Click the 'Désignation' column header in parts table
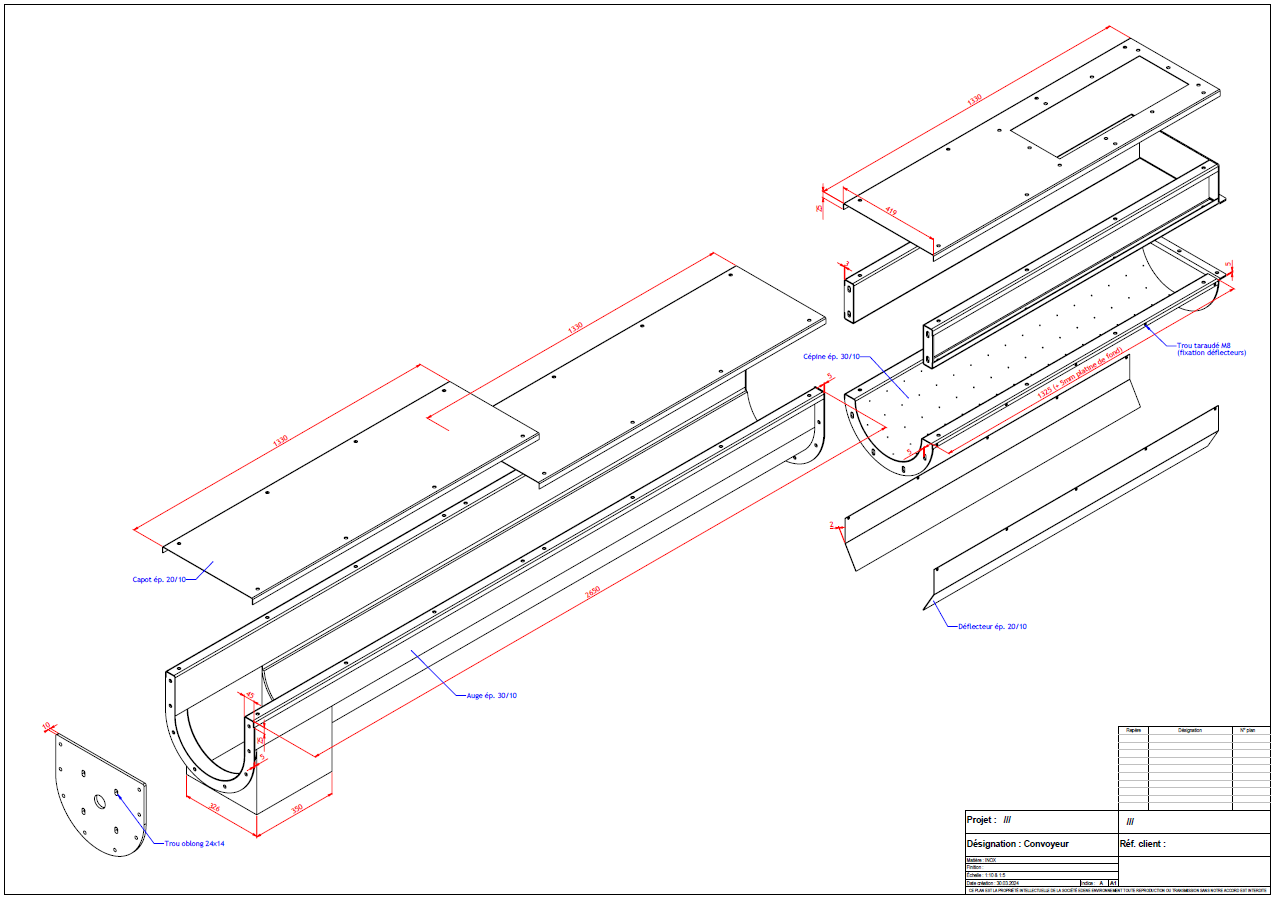1273x897 pixels. click(x=1190, y=731)
